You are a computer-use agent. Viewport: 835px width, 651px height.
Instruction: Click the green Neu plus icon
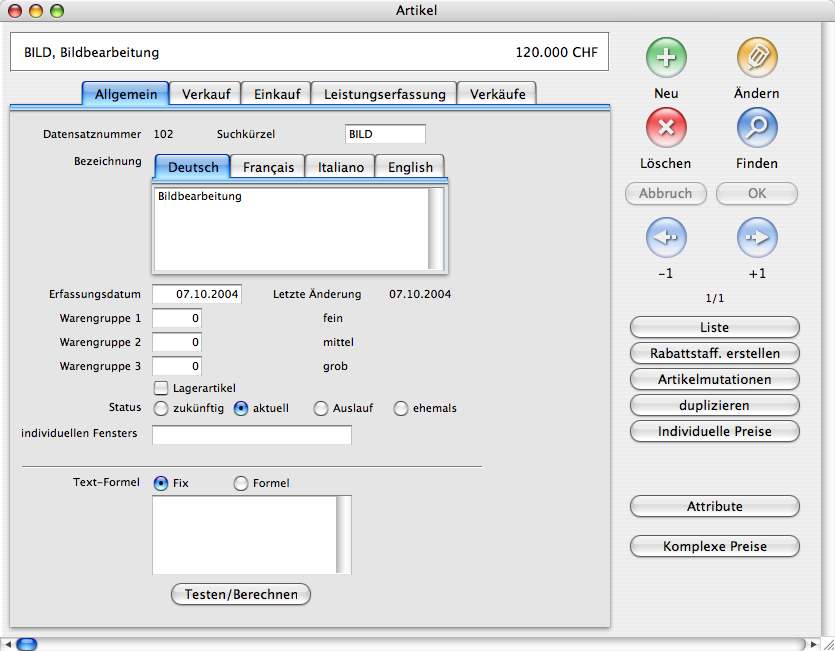point(666,57)
